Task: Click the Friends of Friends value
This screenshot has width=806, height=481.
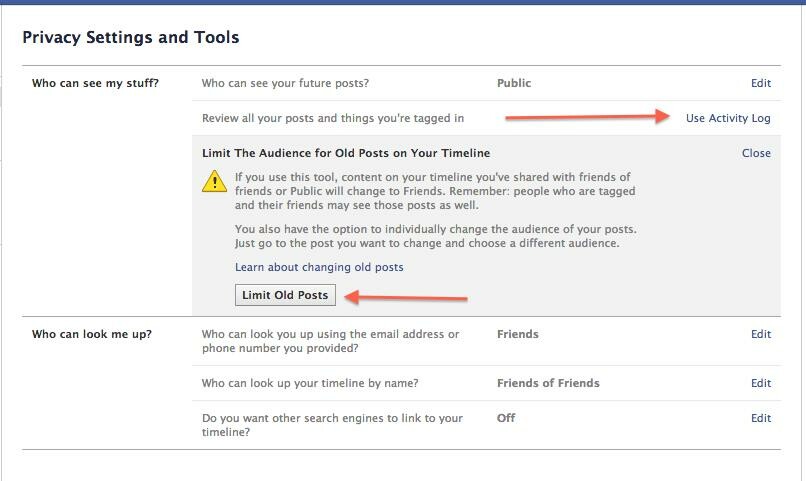Action: tap(548, 383)
